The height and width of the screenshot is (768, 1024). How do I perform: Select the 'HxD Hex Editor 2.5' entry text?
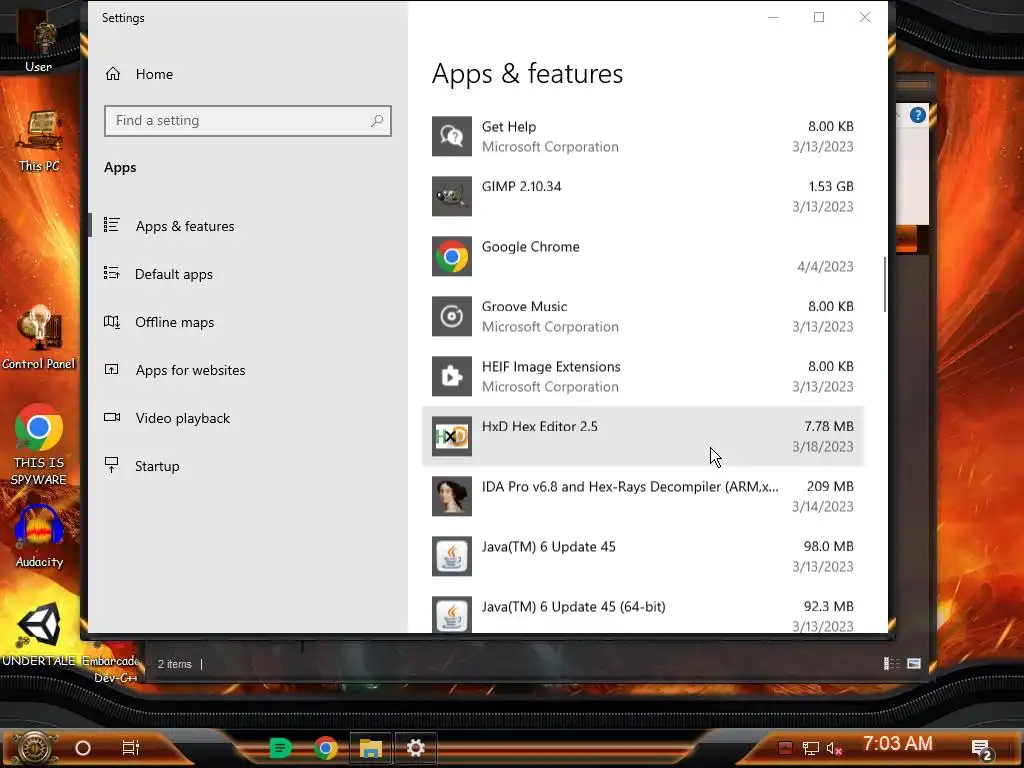[x=539, y=426]
